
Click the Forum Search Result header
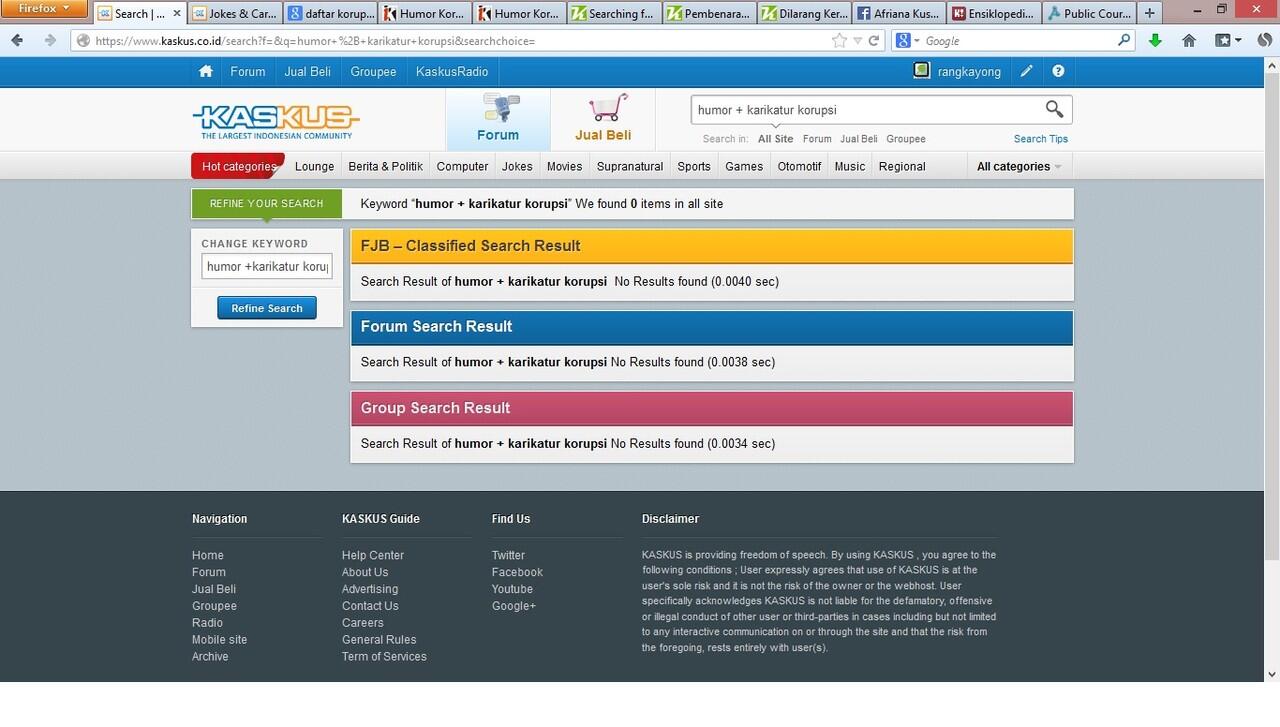click(712, 327)
